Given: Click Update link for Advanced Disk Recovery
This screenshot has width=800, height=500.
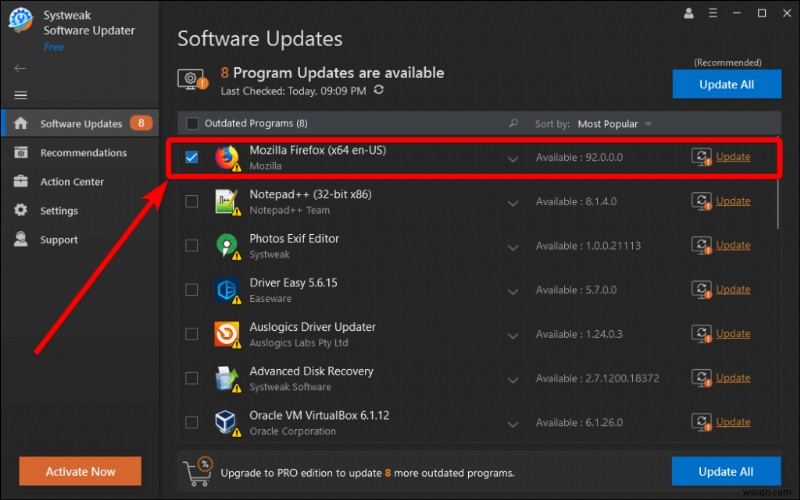Looking at the screenshot, I should [x=733, y=378].
